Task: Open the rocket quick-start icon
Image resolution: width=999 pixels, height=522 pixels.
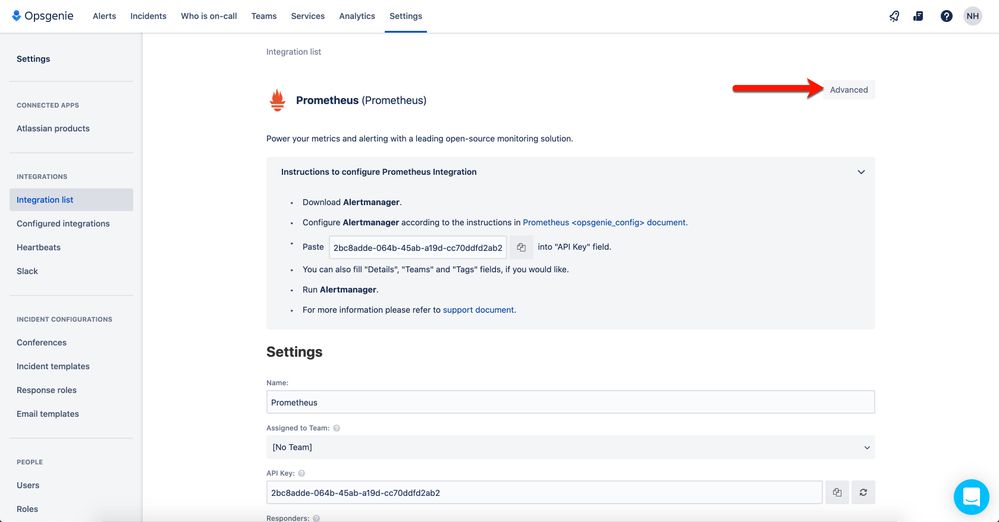Action: click(894, 16)
